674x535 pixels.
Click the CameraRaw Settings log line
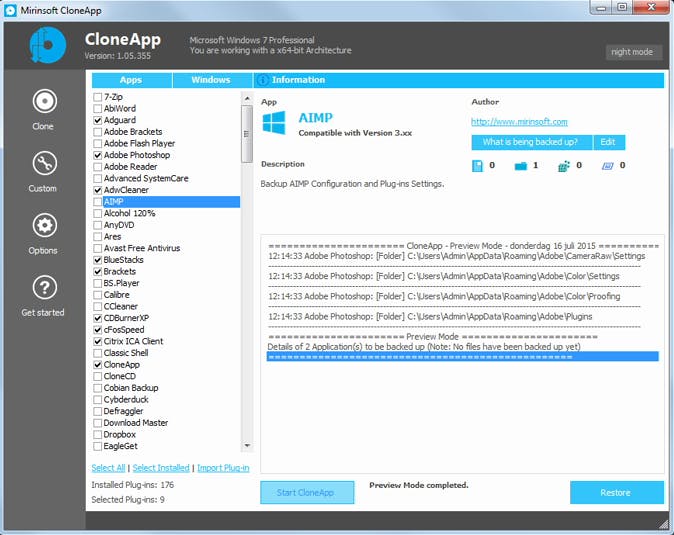(457, 256)
